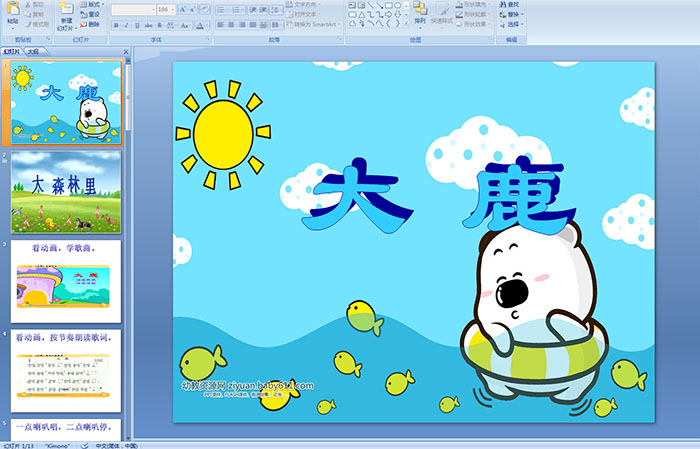Click the spell check status bar icon
The width and height of the screenshot is (700, 449).
point(85,444)
